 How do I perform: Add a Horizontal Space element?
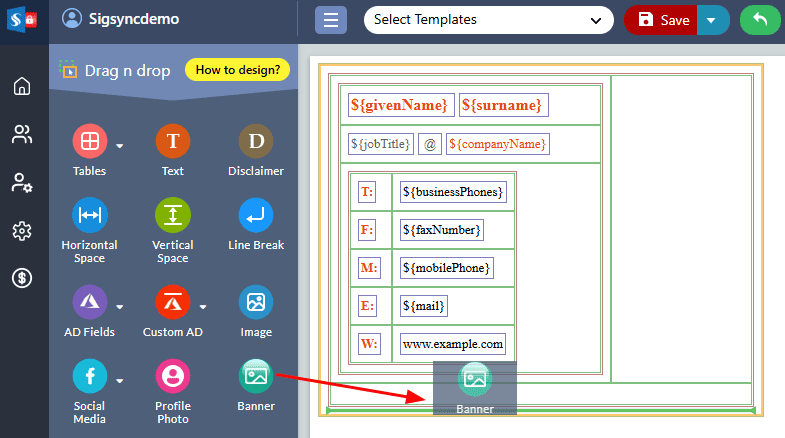click(90, 215)
